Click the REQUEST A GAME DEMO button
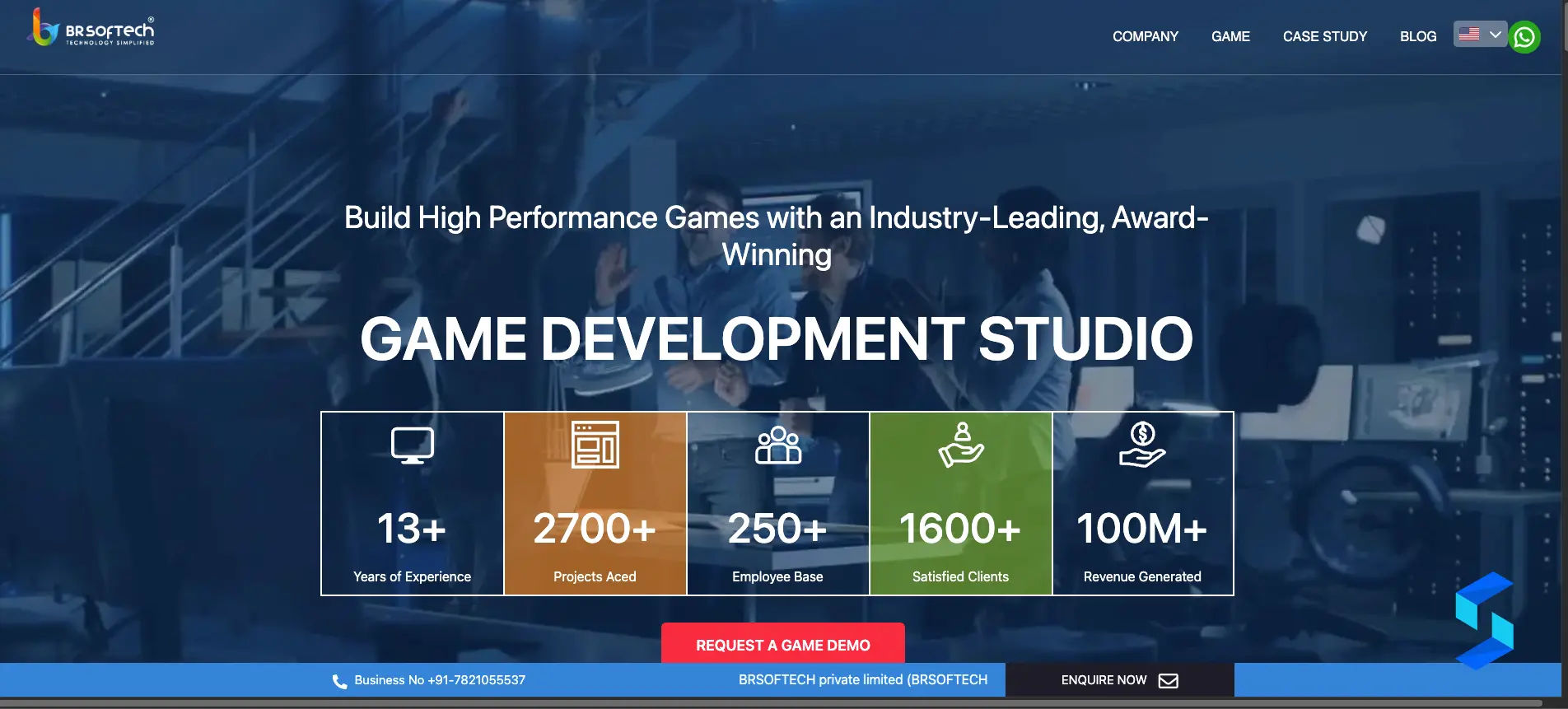Image resolution: width=1568 pixels, height=709 pixels. [783, 644]
